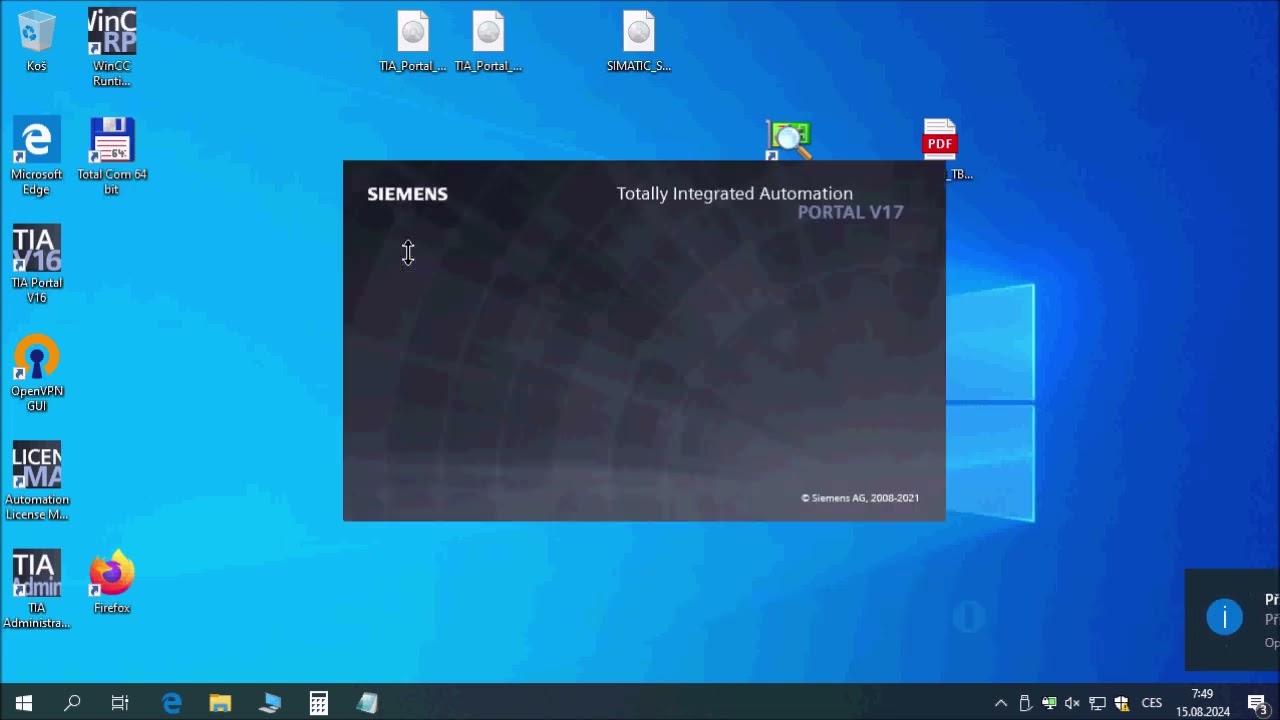Open File Explorer from the taskbar

[x=220, y=703]
